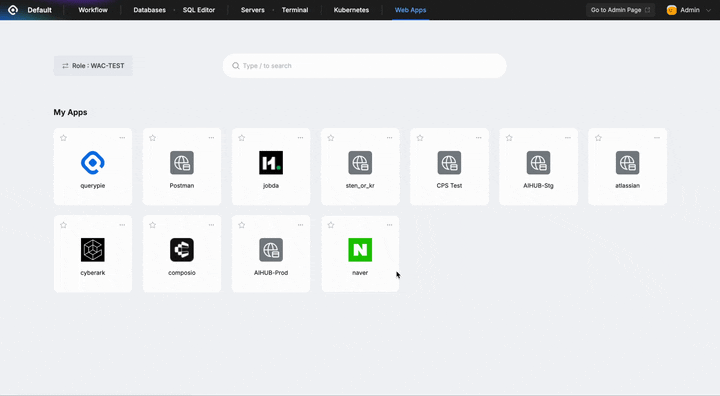Show more options for AIHUB-Prod
Image resolution: width=720 pixels, height=396 pixels.
point(300,225)
